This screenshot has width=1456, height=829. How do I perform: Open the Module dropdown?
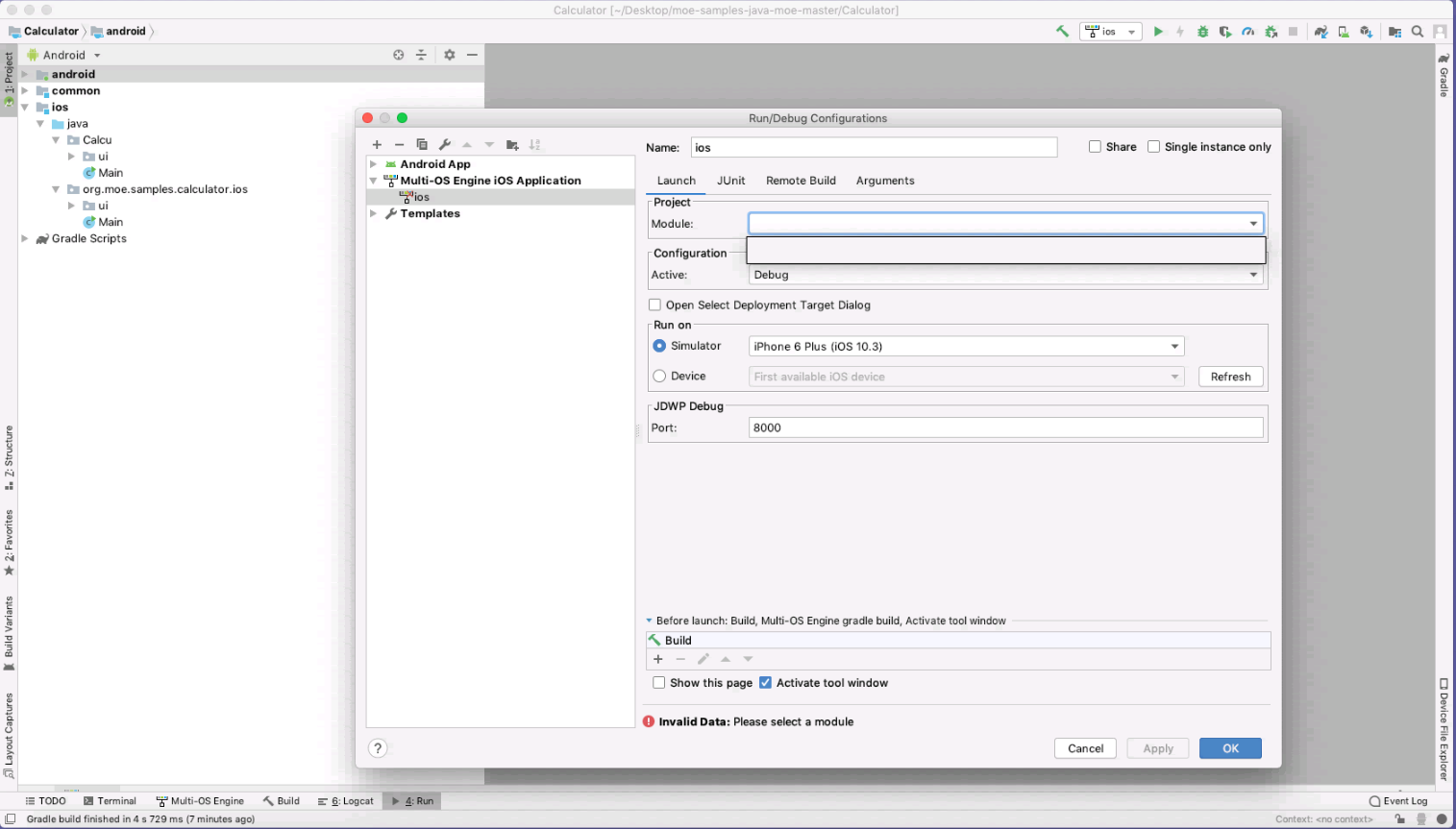1005,224
